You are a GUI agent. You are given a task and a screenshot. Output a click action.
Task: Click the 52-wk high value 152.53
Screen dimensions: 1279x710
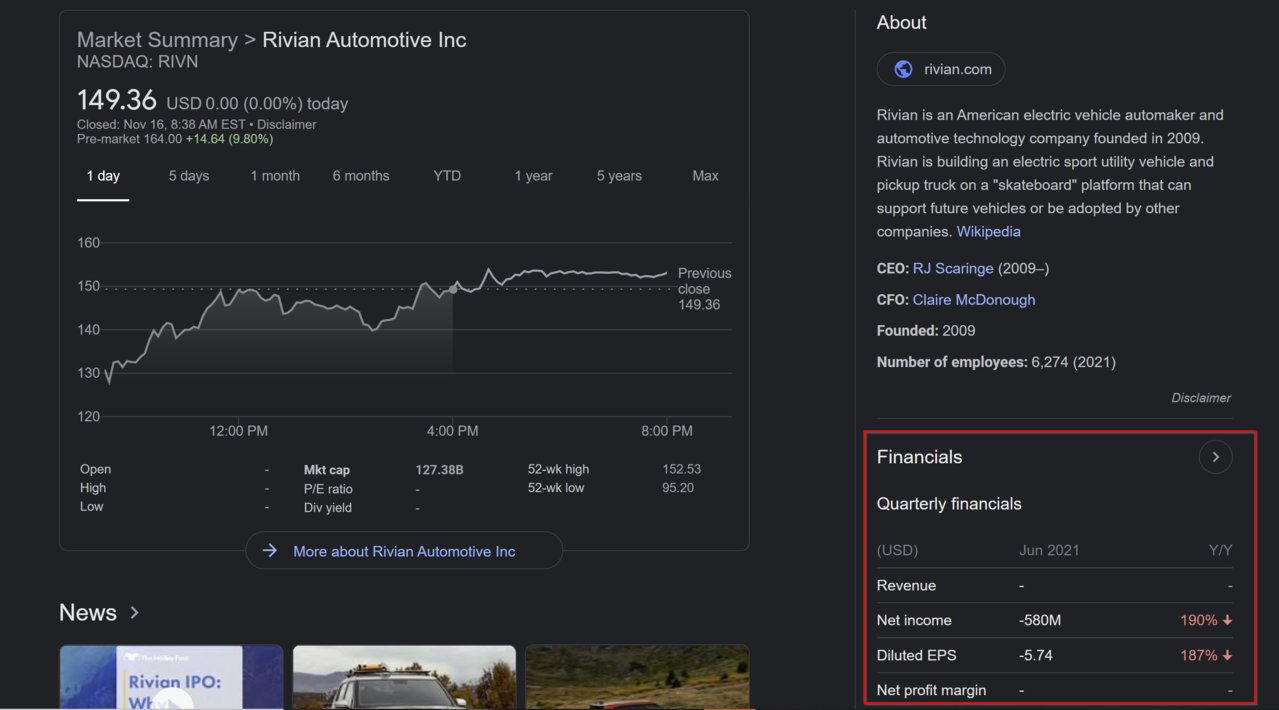pos(682,469)
